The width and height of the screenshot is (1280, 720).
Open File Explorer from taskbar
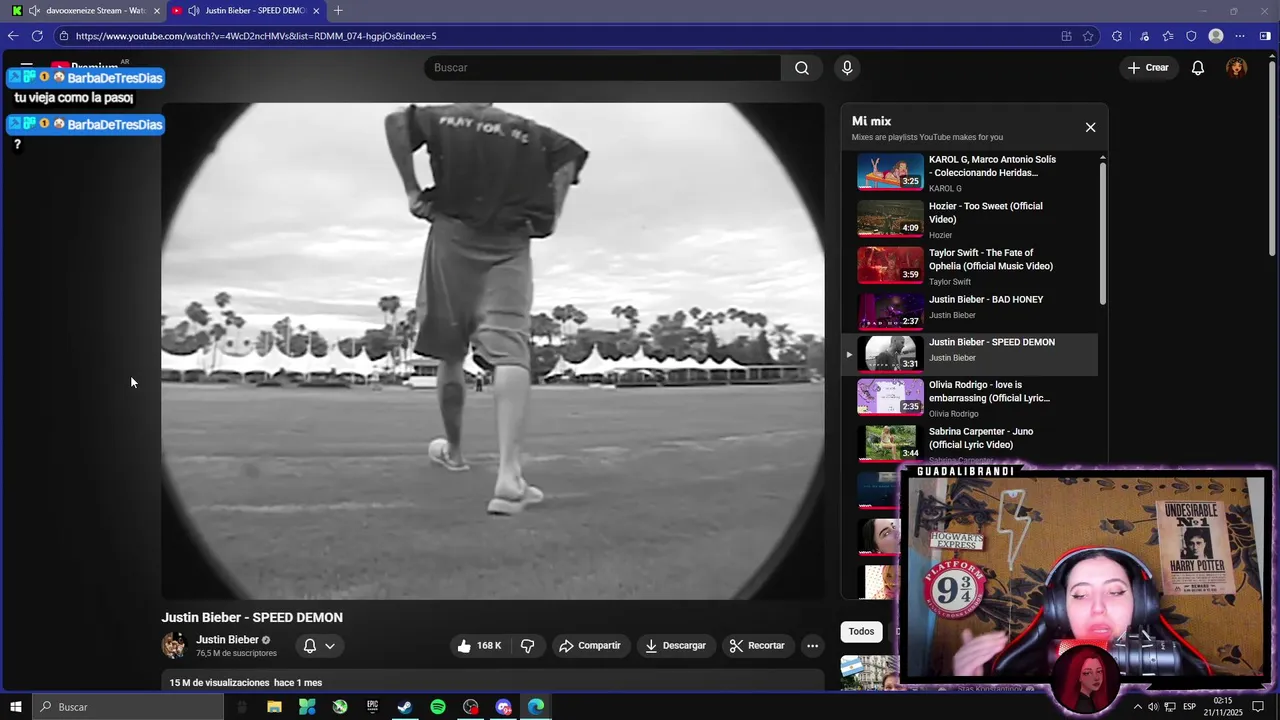[274, 707]
